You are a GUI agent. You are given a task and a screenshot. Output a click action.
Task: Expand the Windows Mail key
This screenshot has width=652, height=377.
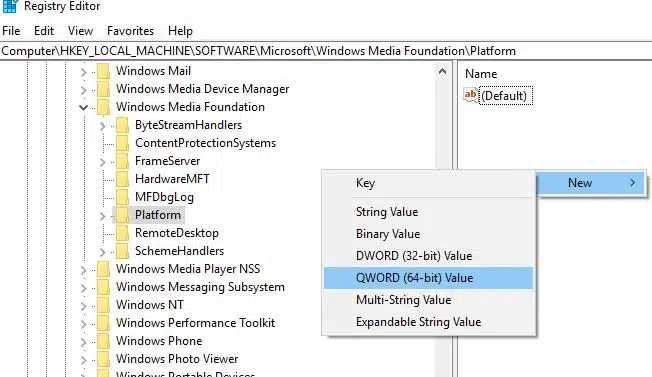coord(84,72)
